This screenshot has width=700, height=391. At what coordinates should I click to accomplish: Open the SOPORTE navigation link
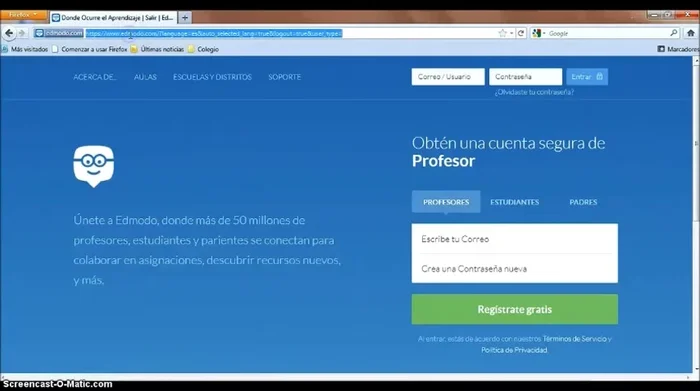284,77
